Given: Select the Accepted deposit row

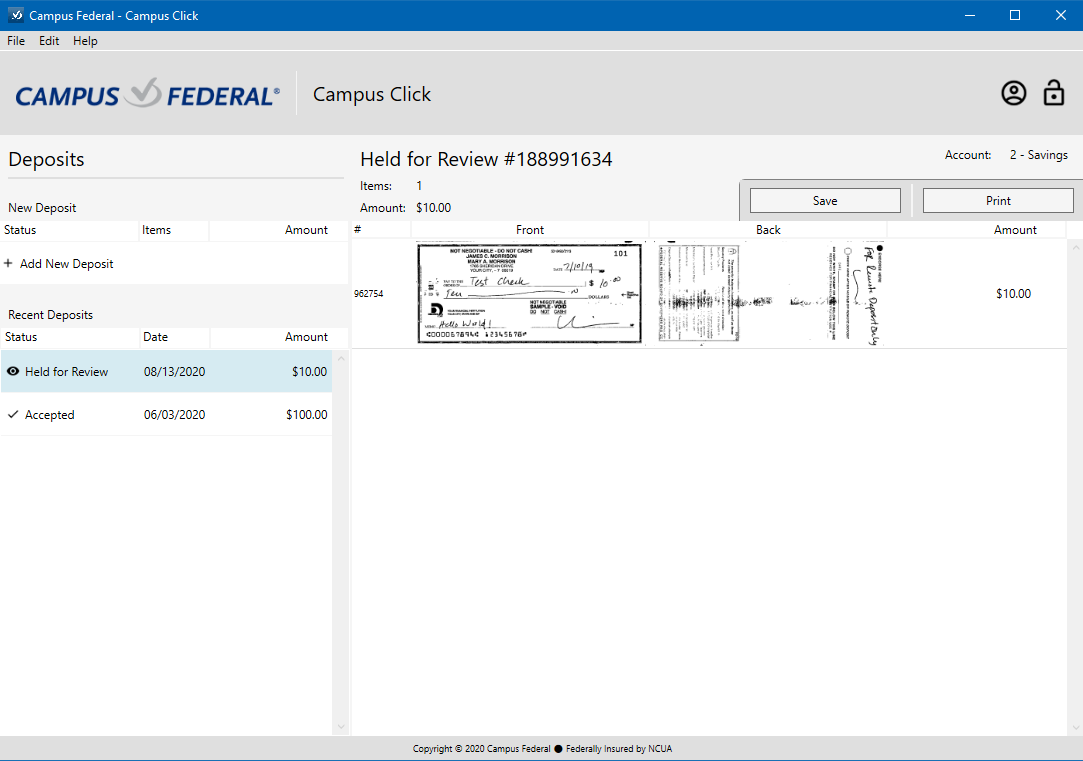Looking at the screenshot, I should click(x=166, y=414).
